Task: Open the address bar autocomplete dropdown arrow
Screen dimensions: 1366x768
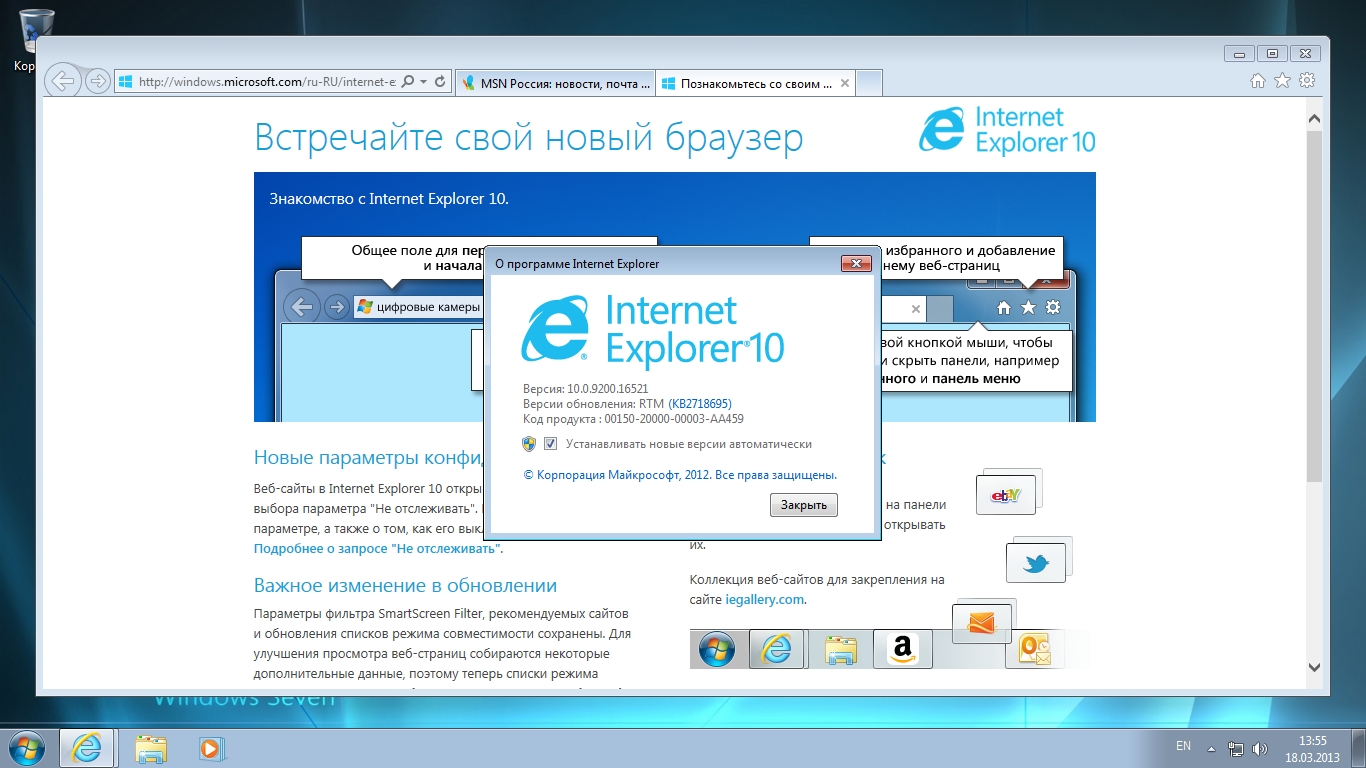Action: pyautogui.click(x=424, y=82)
